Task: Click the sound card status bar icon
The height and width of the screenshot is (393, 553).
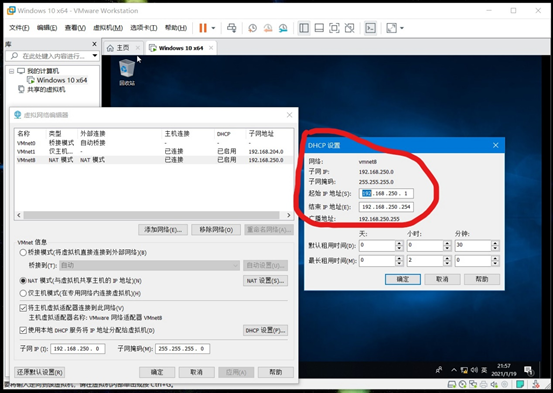Action: click(494, 384)
